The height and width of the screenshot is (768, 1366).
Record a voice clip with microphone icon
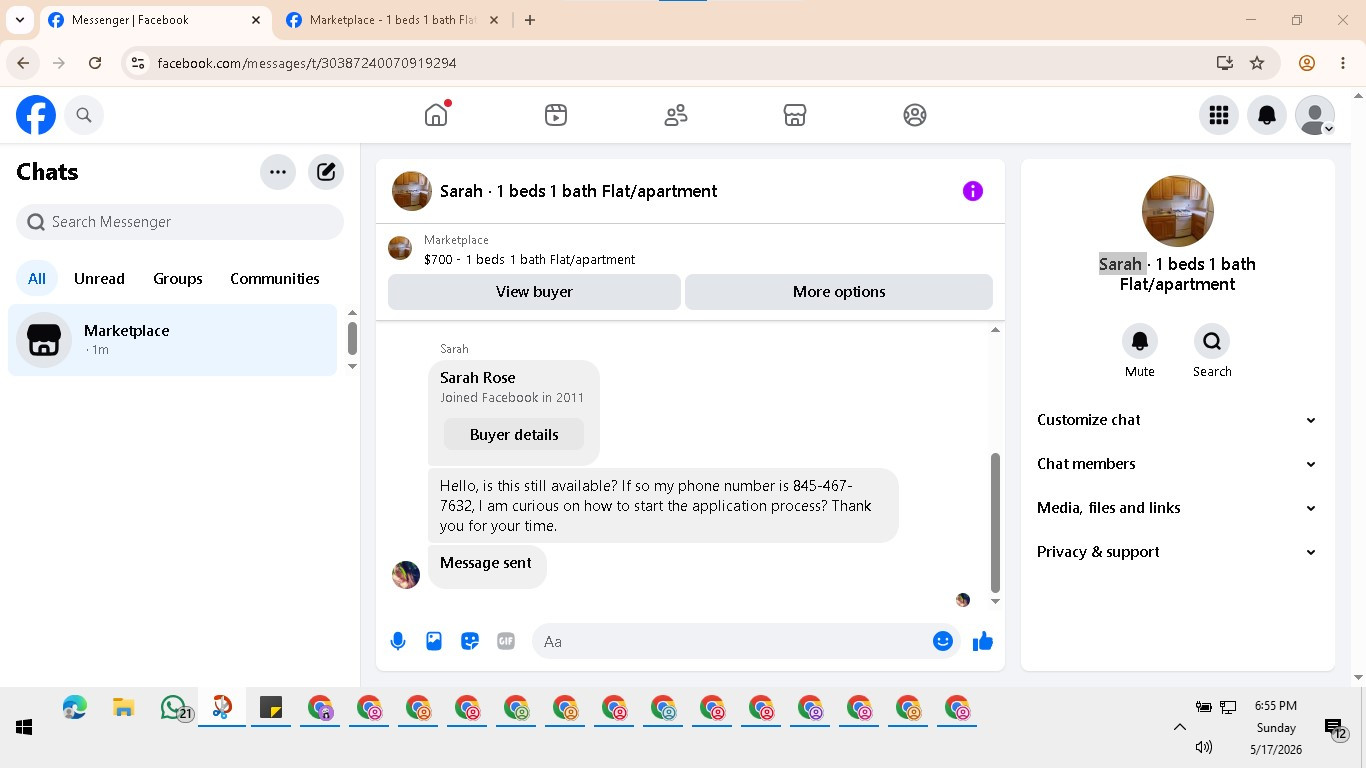coord(398,641)
